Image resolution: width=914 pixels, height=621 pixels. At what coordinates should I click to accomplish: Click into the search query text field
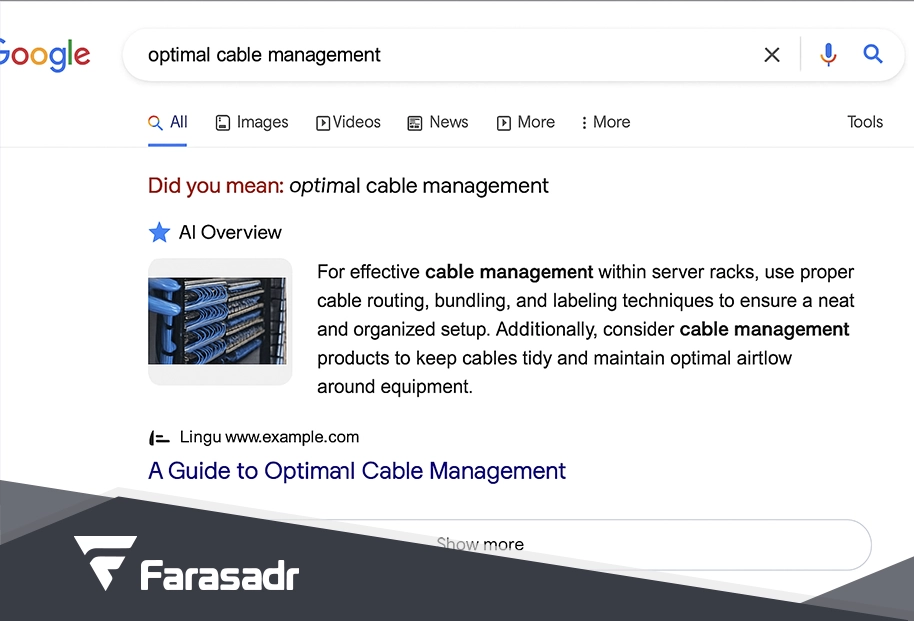[x=440, y=55]
